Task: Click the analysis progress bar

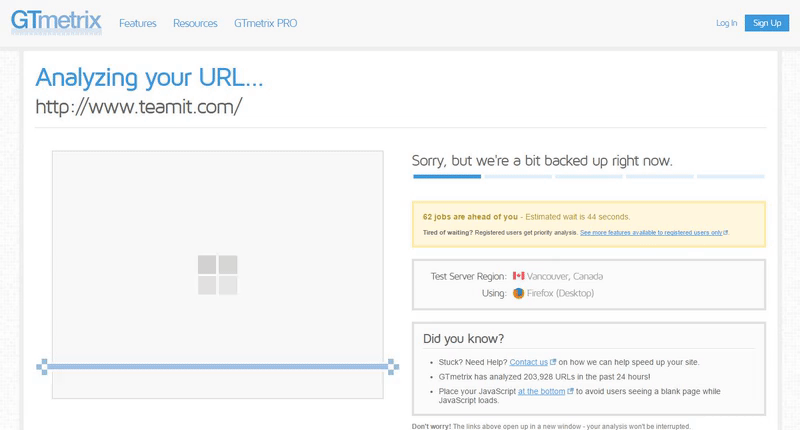Action: click(x=589, y=176)
